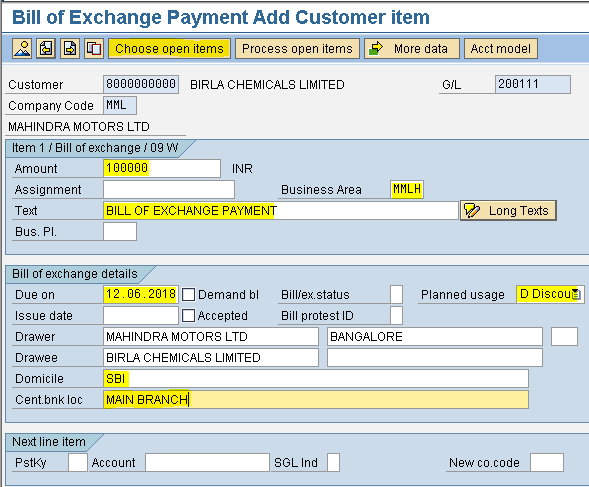The height and width of the screenshot is (487, 589).
Task: Open the Acct model button
Action: [x=501, y=48]
